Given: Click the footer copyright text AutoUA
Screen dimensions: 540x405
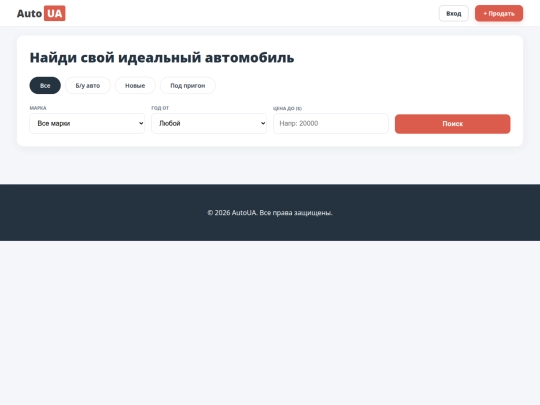Looking at the screenshot, I should (x=270, y=213).
